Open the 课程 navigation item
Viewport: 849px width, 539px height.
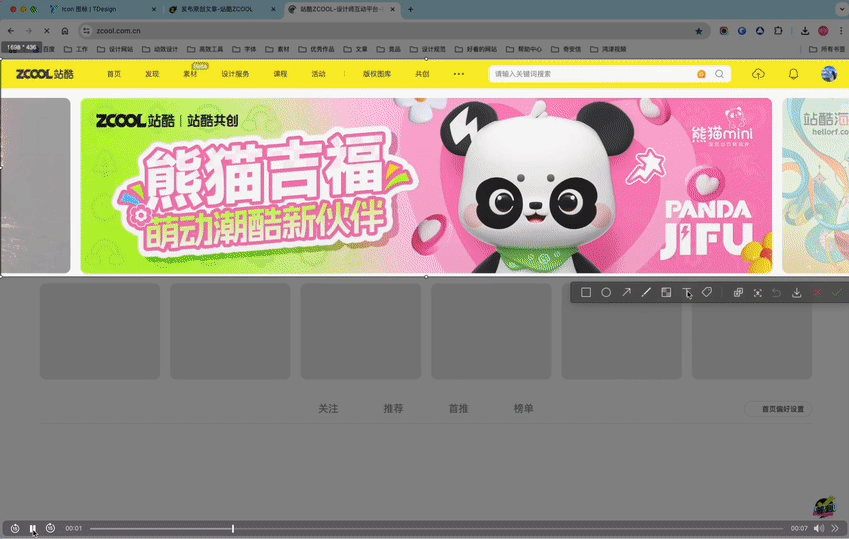pos(280,74)
